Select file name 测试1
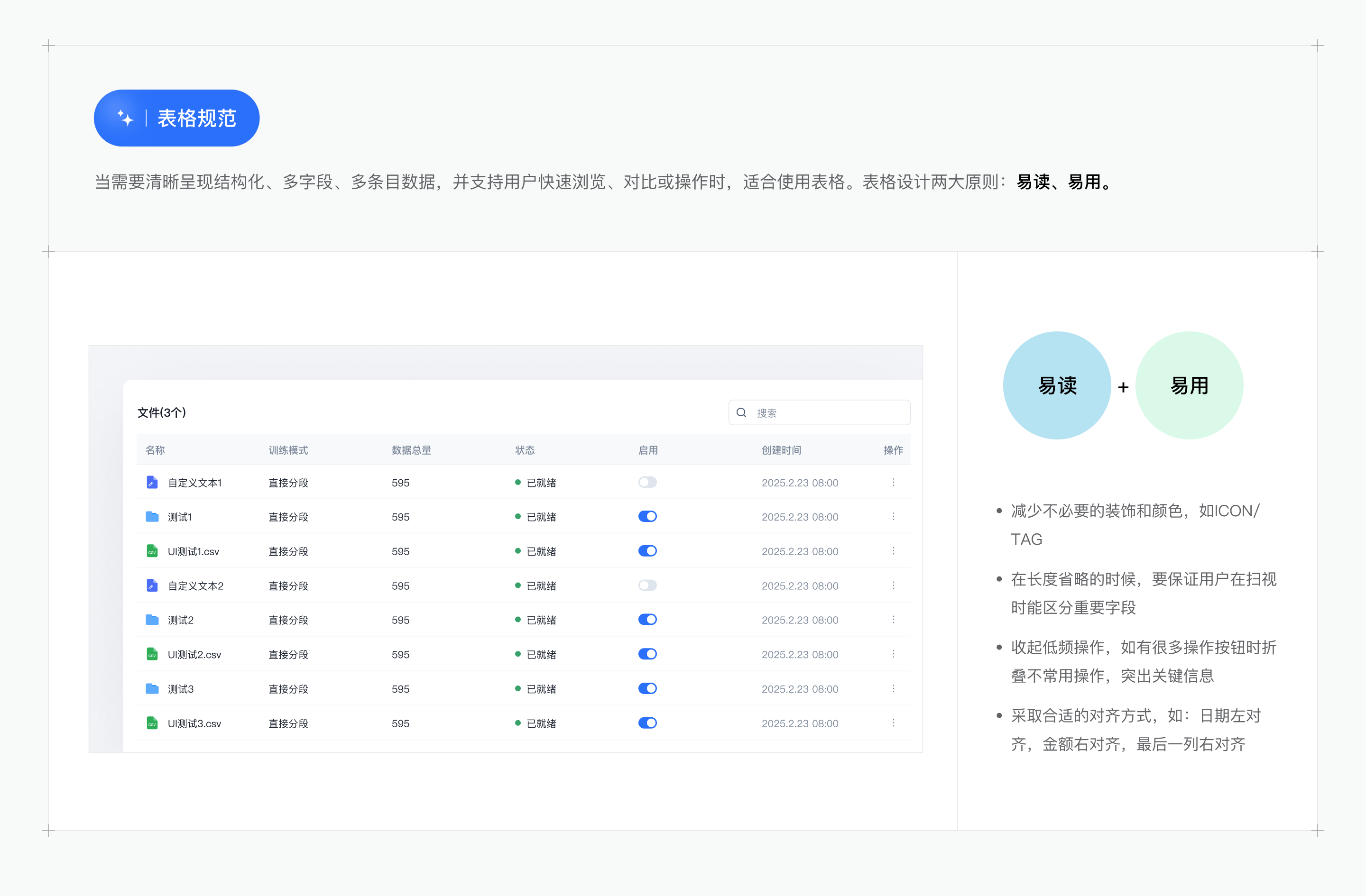Viewport: 1366px width, 896px height. coord(180,517)
